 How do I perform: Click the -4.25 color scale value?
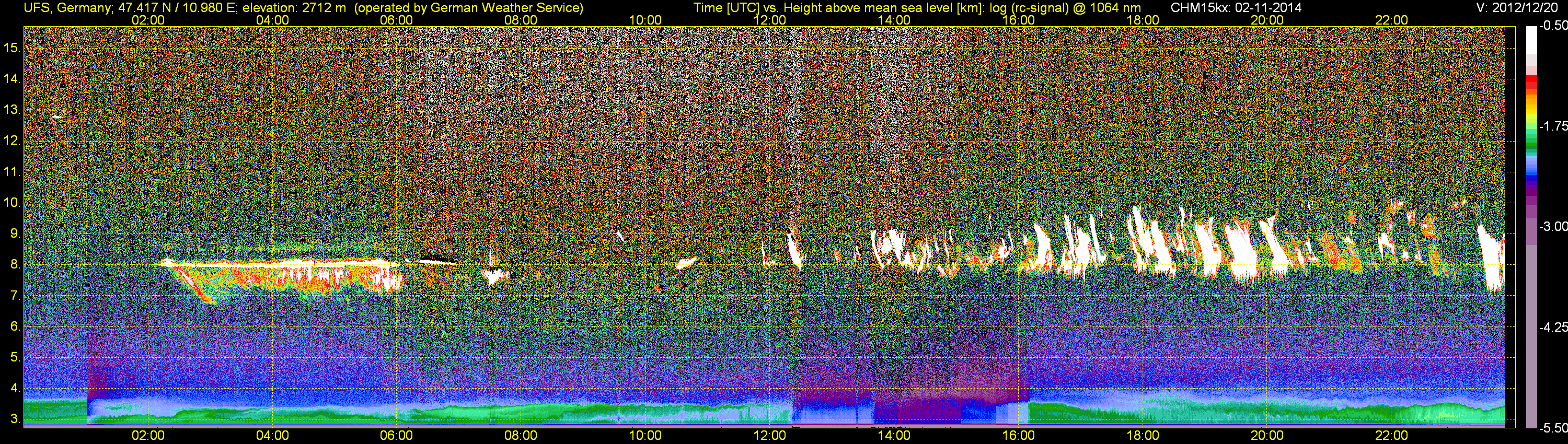point(1552,327)
